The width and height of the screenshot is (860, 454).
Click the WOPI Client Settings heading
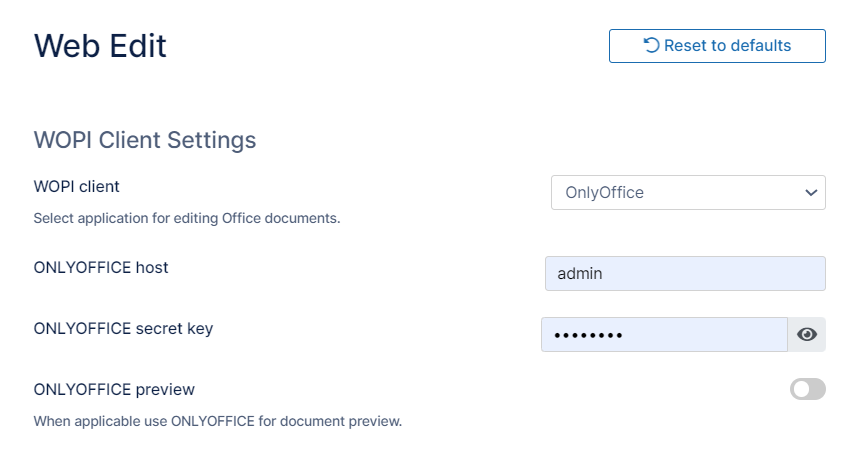(145, 139)
